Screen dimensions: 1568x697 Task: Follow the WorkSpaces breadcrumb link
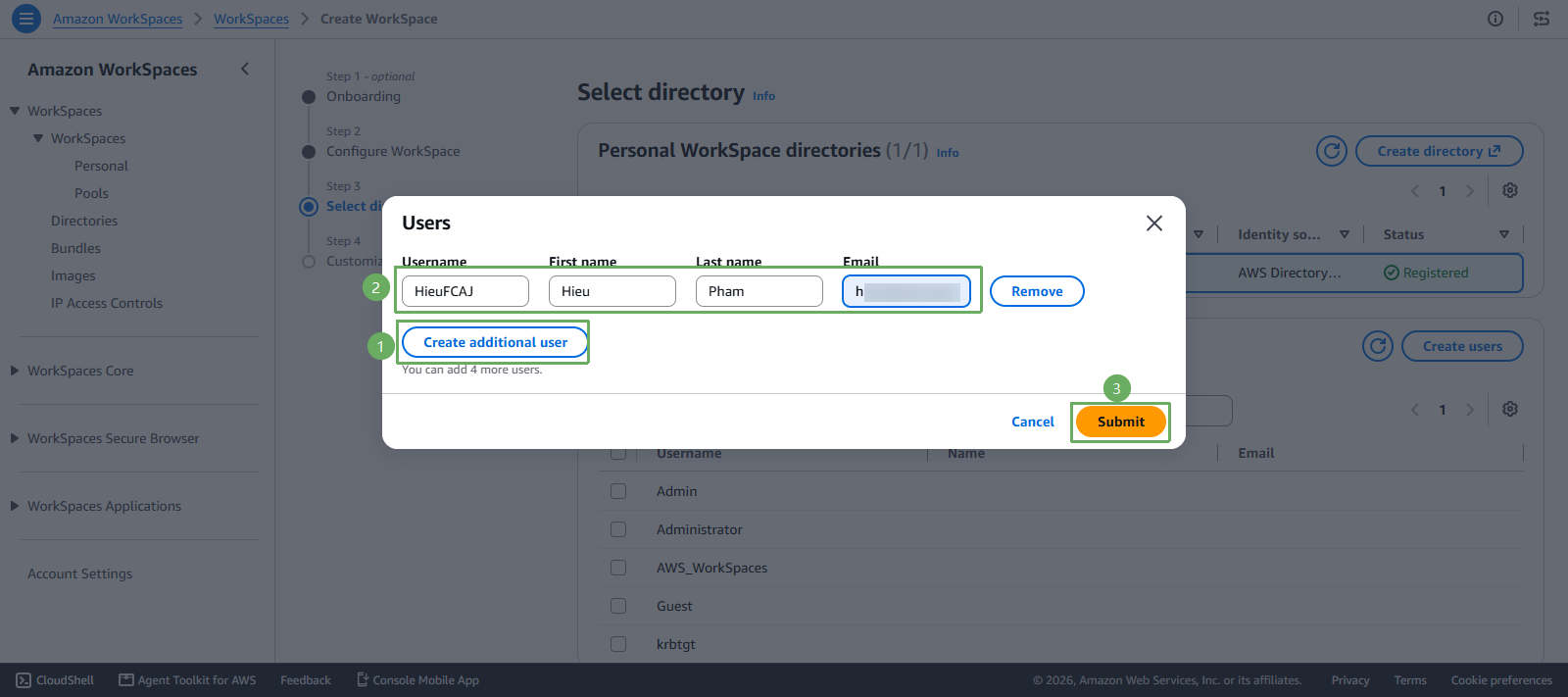251,19
